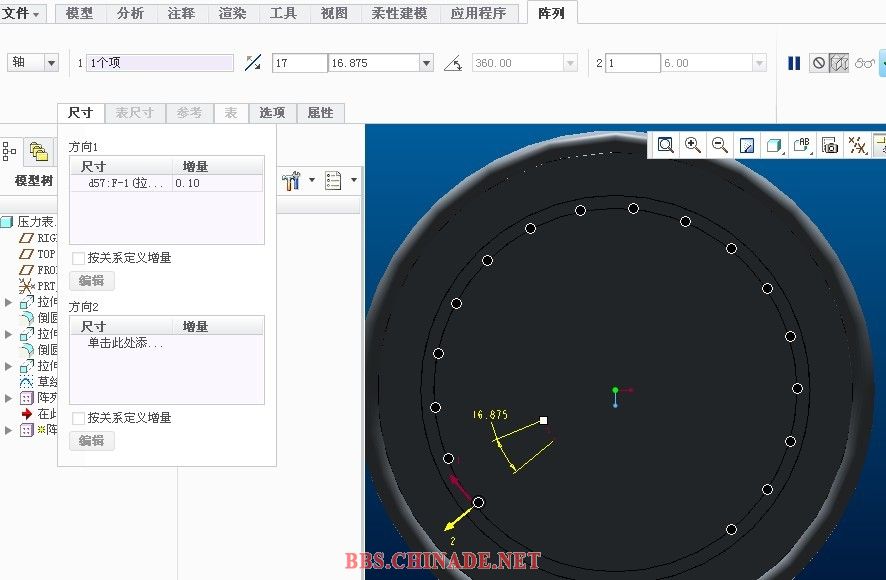Viewport: 886px width, 580px height.
Task: Open the 属性 properties panel tab
Action: pyautogui.click(x=320, y=112)
